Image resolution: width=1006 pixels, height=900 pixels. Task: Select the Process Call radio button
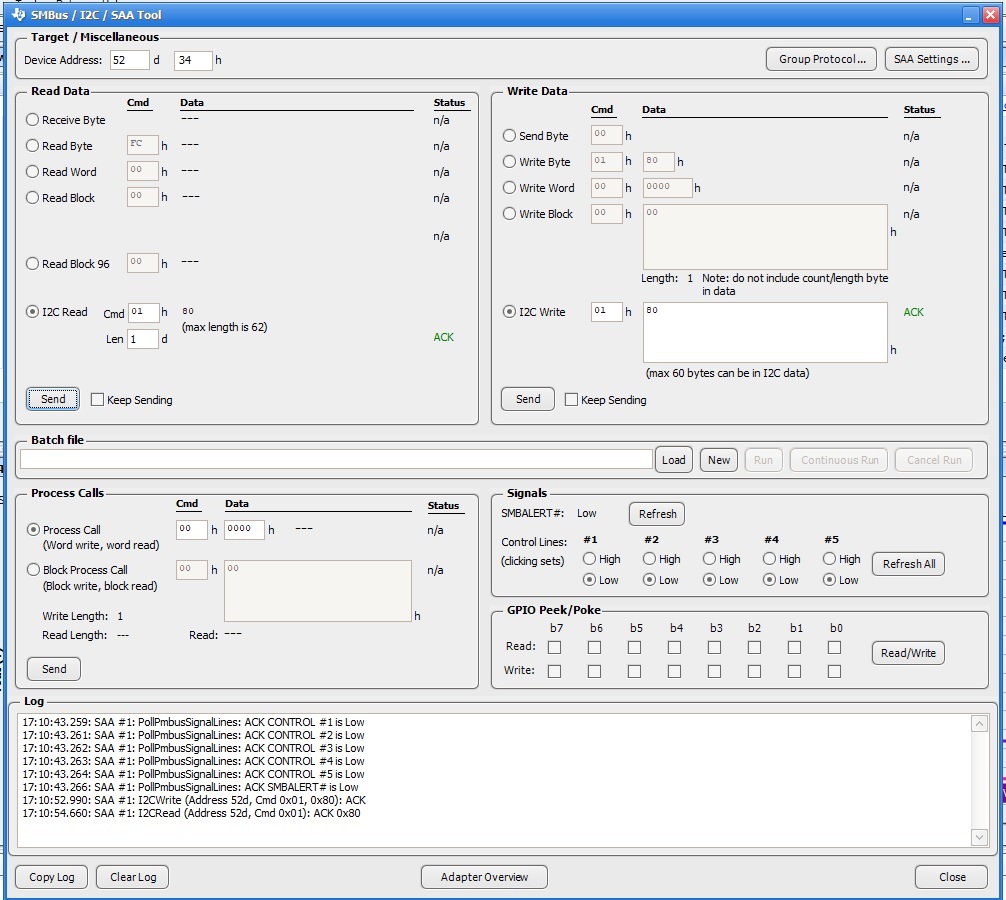pos(33,530)
